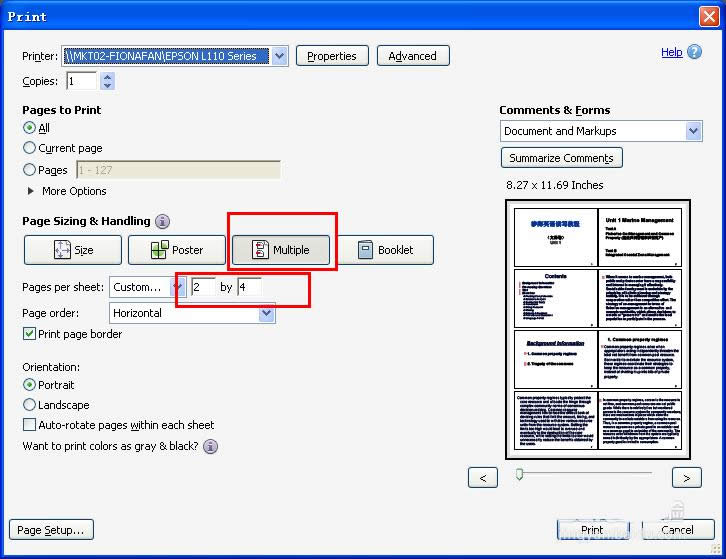Click the Page Sizing & Handling info icon
Viewport: 726px width, 559px height.
pyautogui.click(x=162, y=222)
